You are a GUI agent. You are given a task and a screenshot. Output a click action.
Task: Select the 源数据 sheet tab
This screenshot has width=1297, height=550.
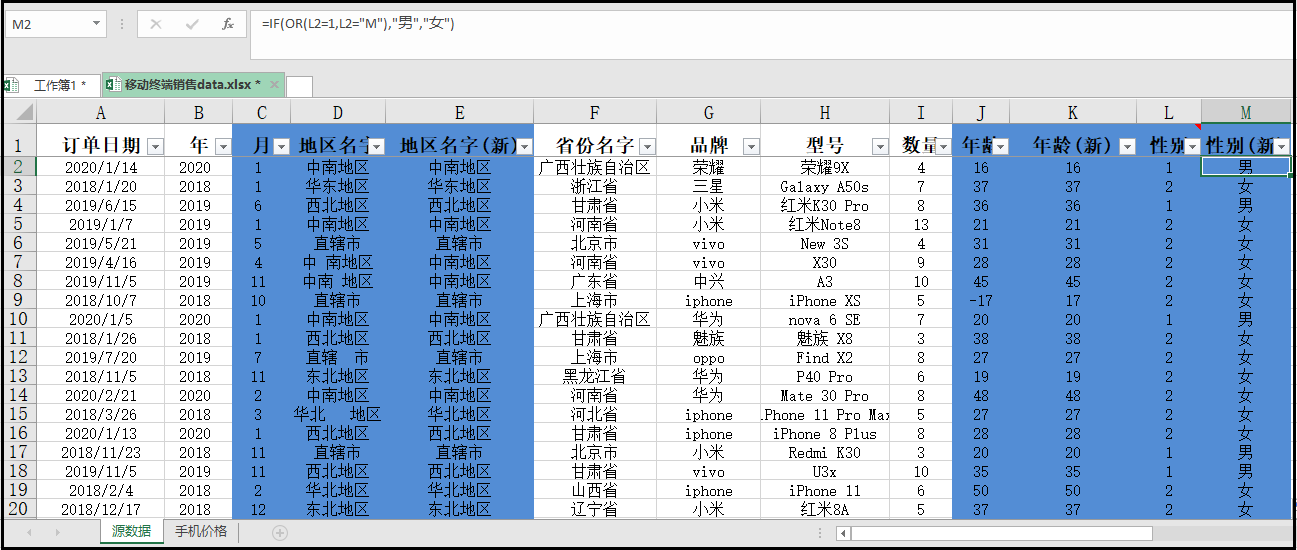(131, 532)
